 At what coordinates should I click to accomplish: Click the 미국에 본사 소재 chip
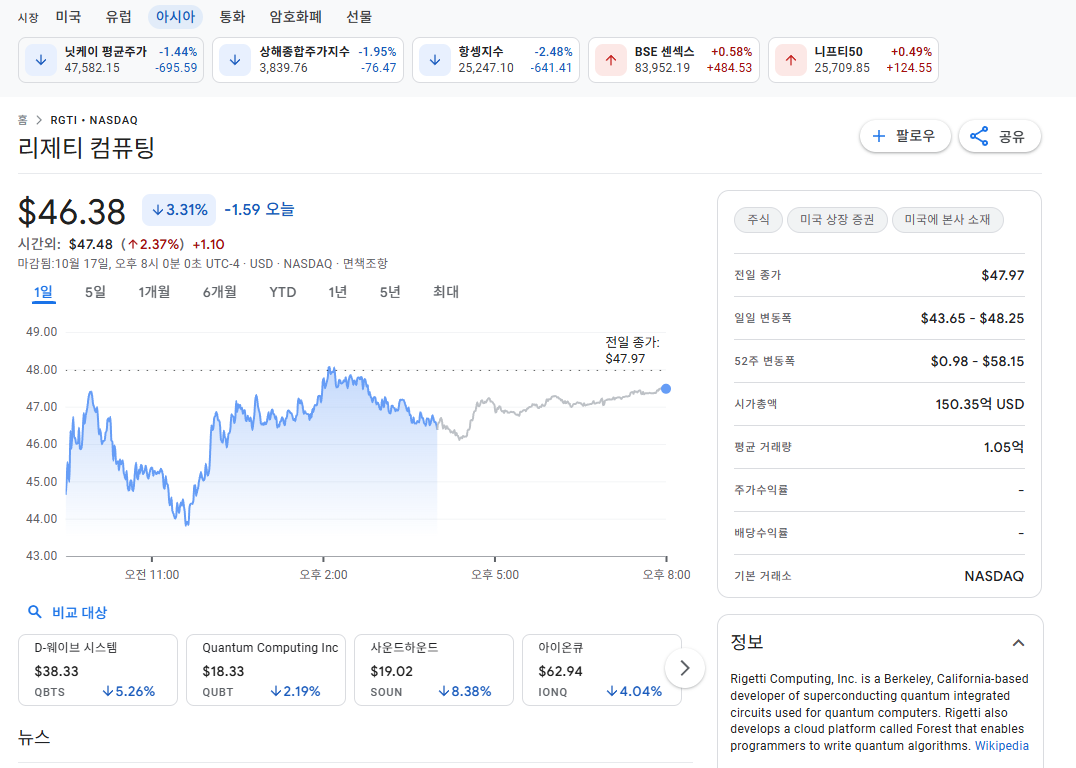tap(947, 220)
